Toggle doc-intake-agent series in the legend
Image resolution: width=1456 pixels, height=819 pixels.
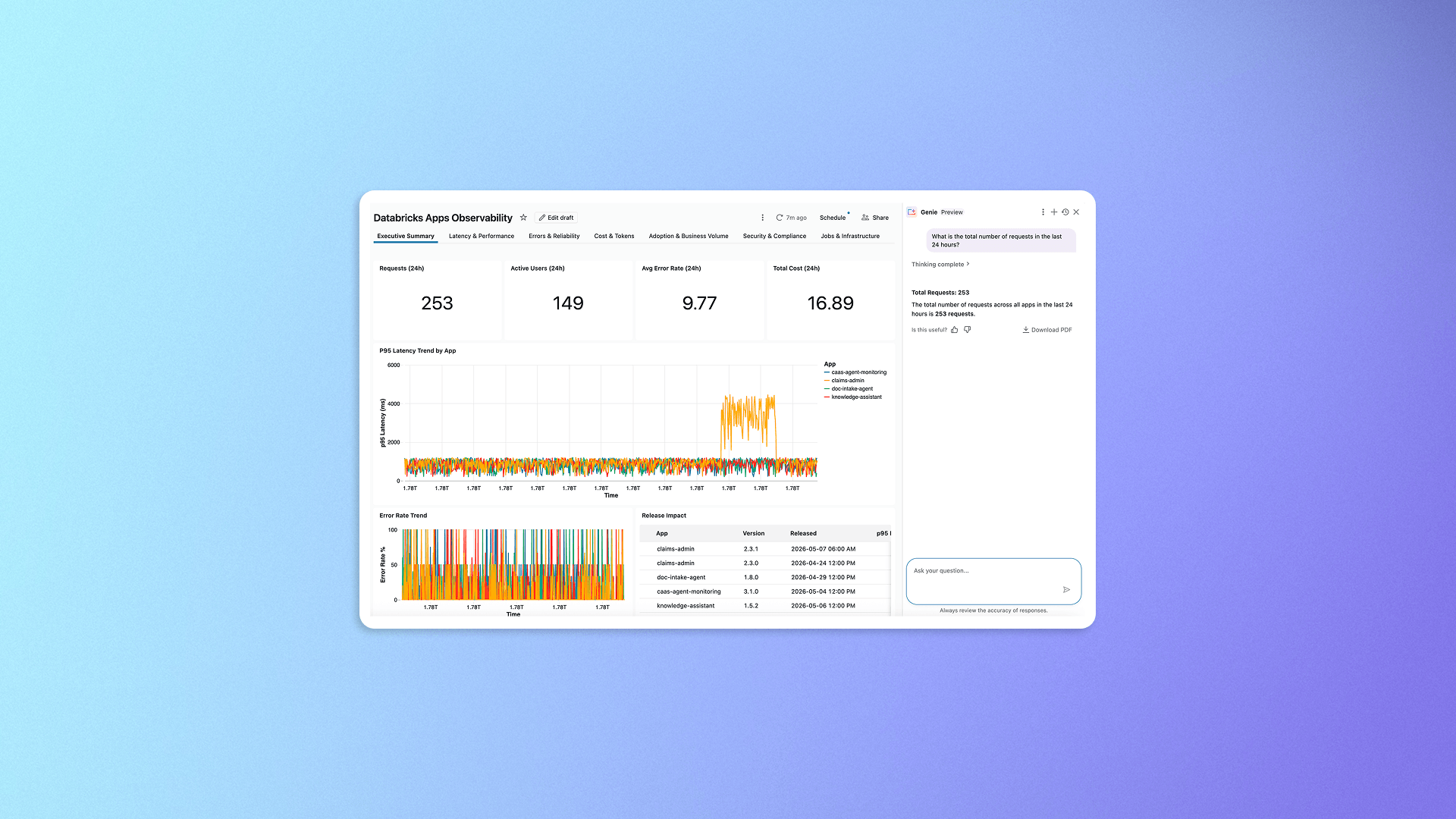pos(849,389)
